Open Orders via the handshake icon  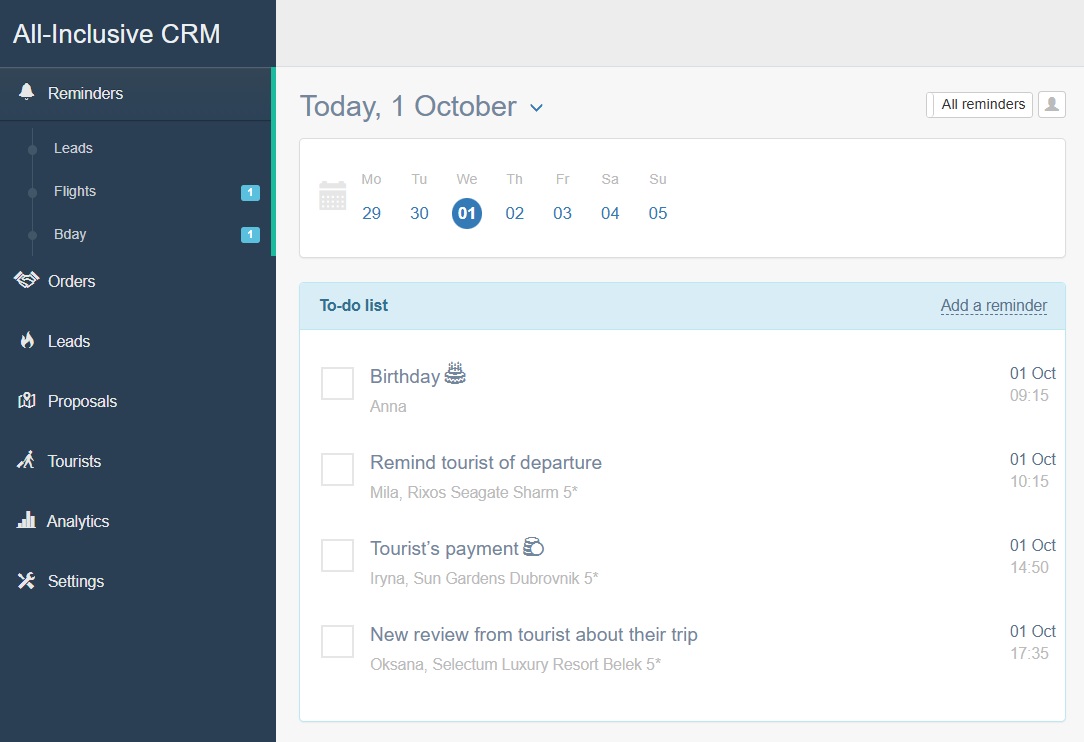coord(25,281)
